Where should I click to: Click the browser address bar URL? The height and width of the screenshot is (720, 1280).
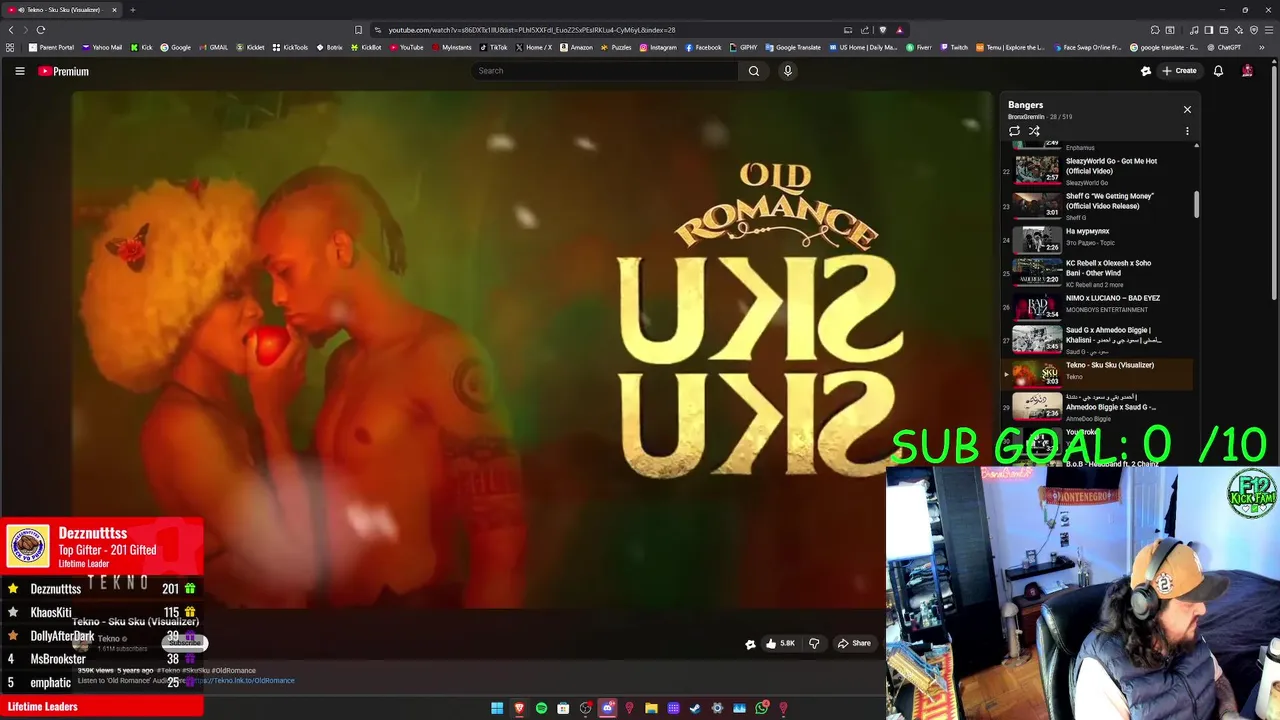point(532,30)
